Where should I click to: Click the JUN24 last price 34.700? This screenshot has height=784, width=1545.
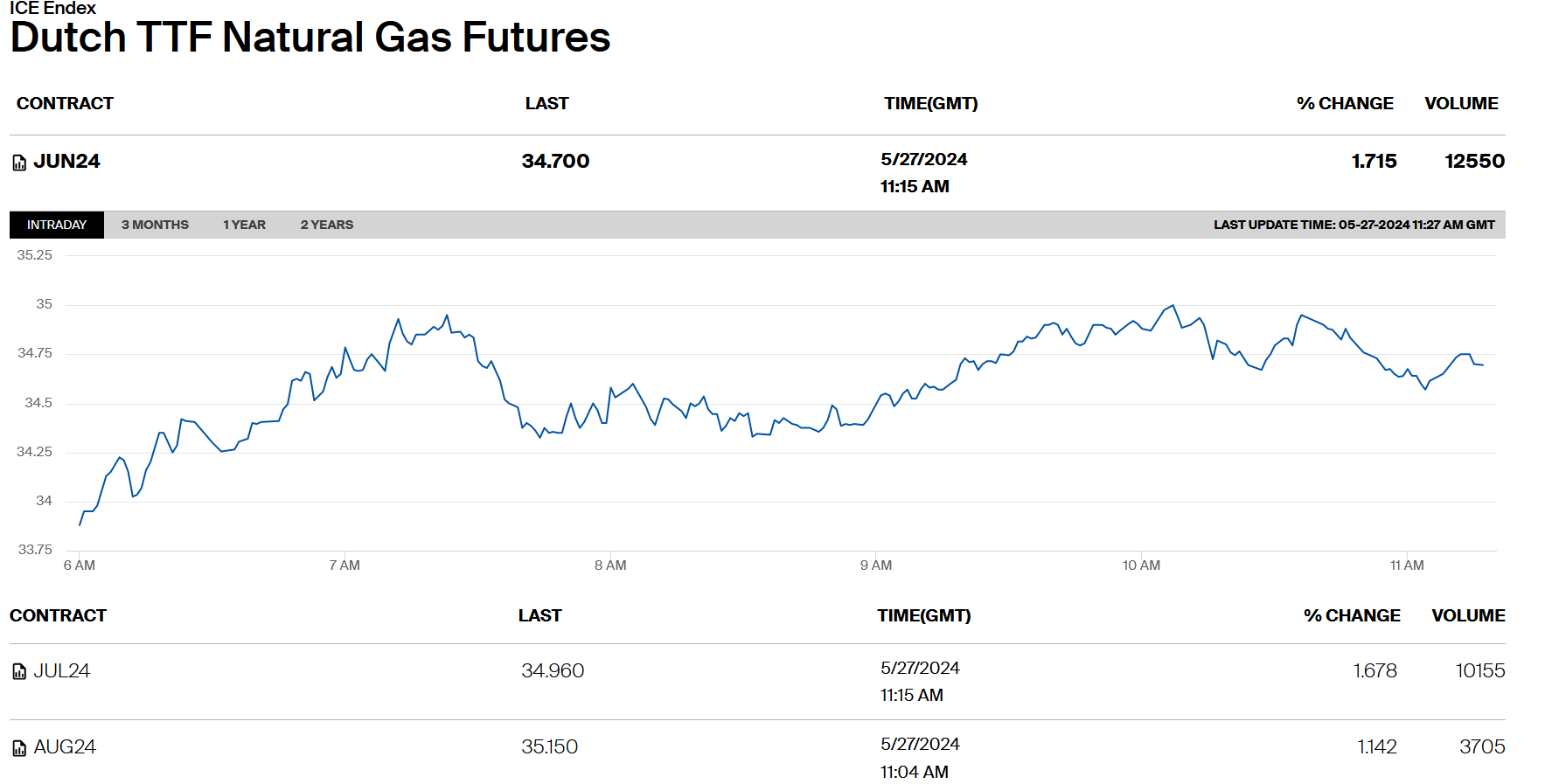(555, 162)
